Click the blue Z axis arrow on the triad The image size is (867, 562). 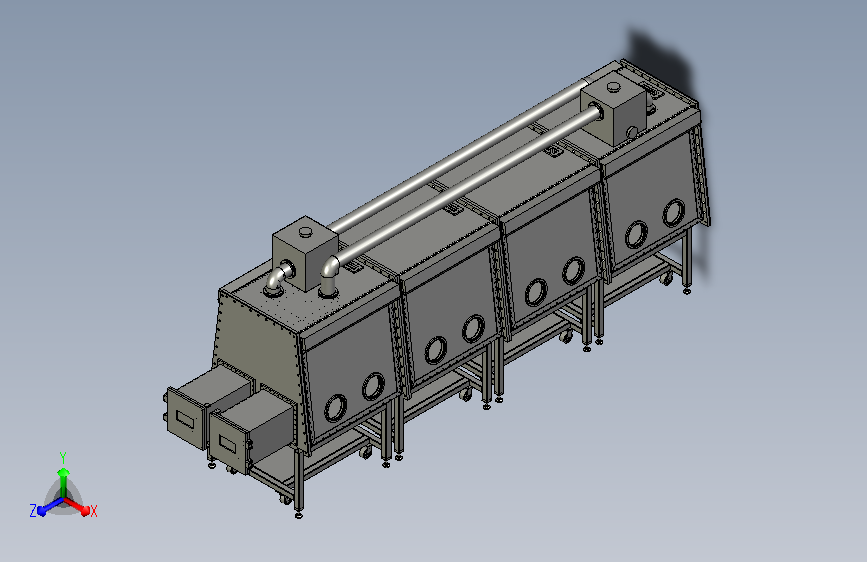(50, 506)
